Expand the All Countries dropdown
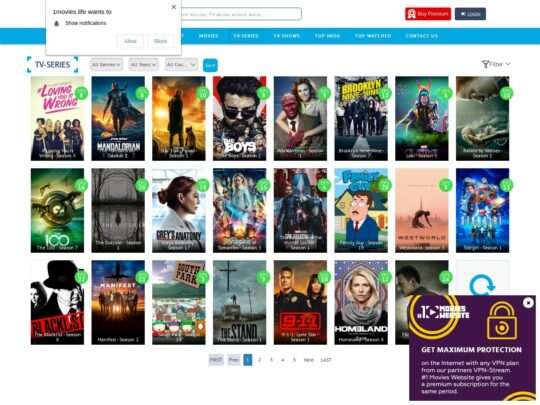 [181, 65]
